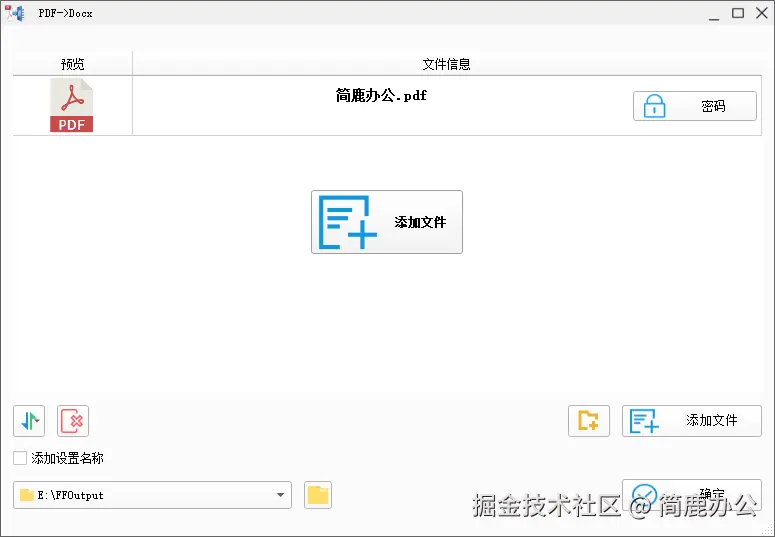Expand the E:\FFOutput path dropdown

tap(280, 495)
